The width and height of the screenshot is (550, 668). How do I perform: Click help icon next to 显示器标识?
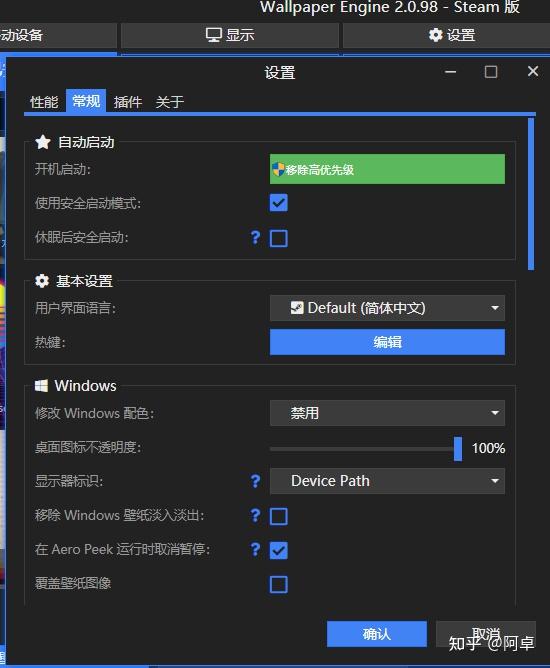point(255,481)
